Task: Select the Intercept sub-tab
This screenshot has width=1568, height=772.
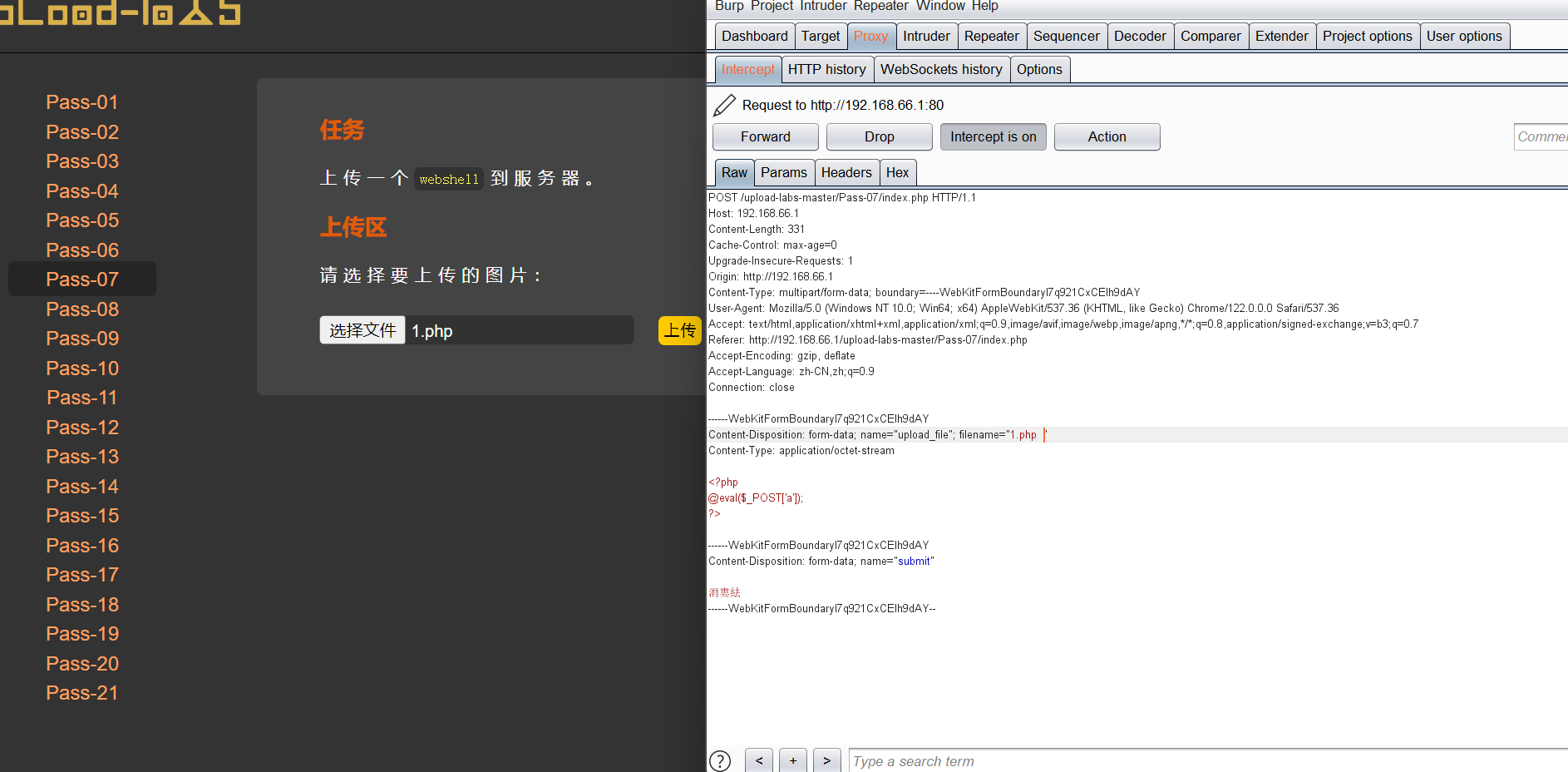Action: coord(747,69)
